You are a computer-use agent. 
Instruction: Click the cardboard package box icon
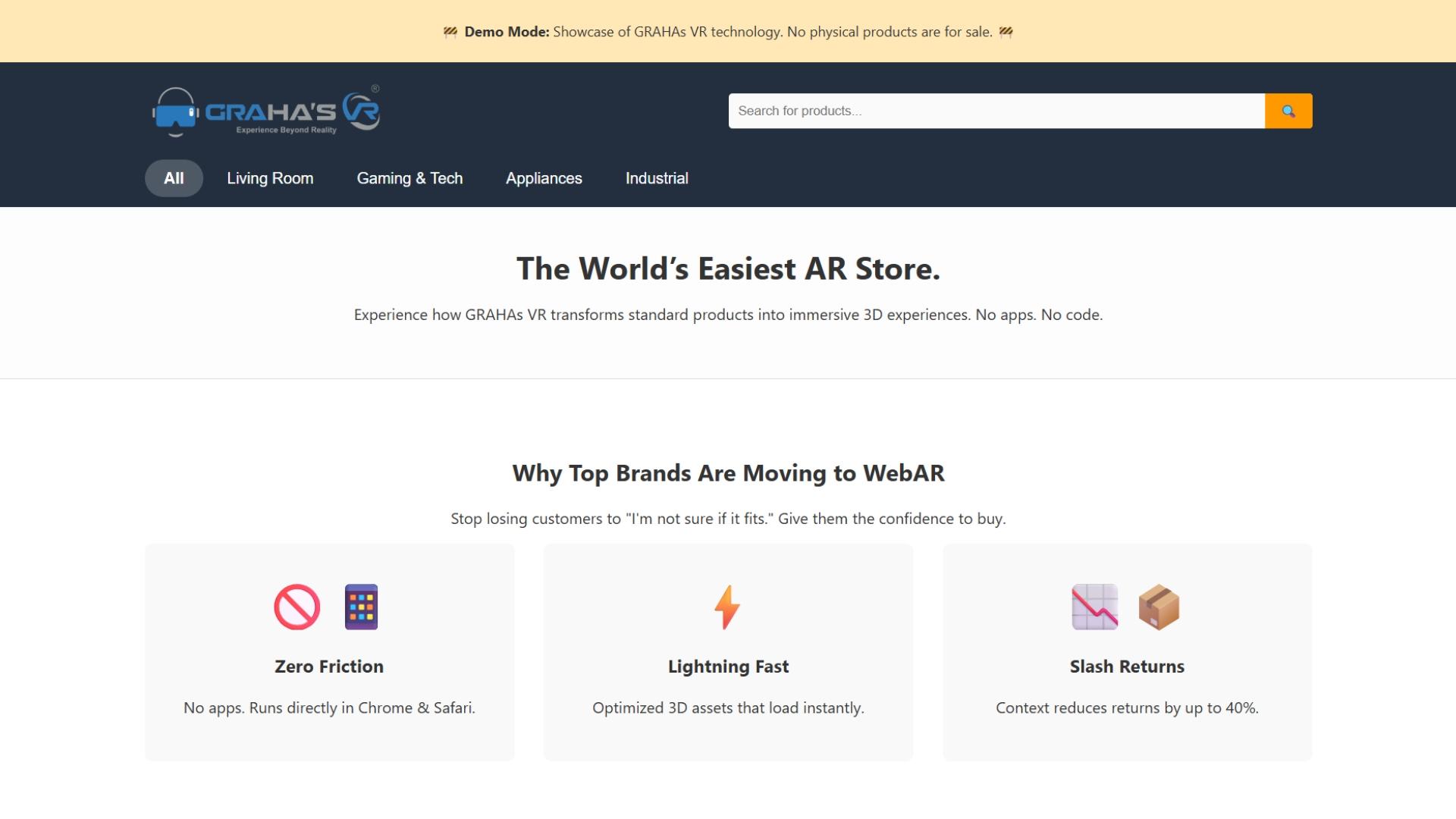(x=1159, y=607)
